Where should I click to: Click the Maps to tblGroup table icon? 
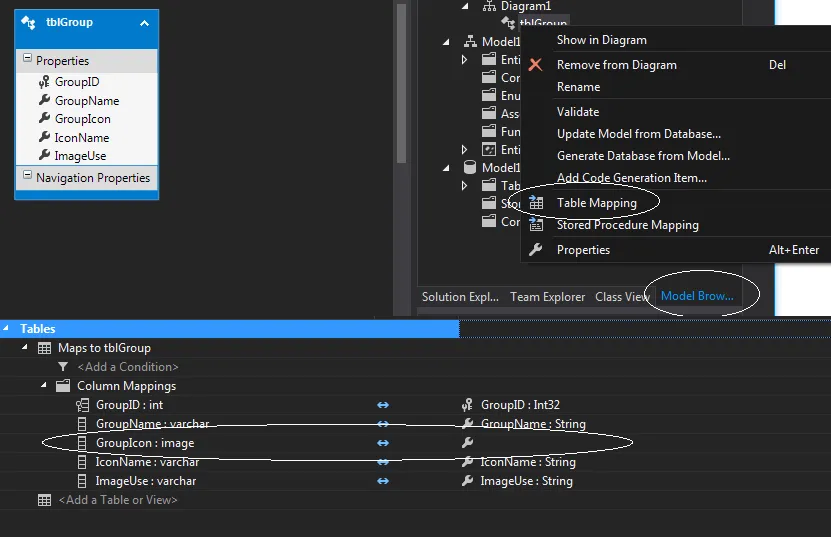click(x=45, y=348)
